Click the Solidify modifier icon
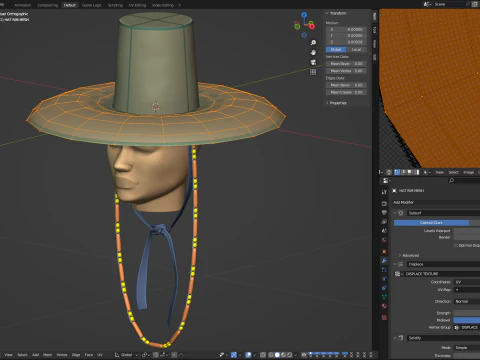Viewport: 480px width, 360px height. 401,338
